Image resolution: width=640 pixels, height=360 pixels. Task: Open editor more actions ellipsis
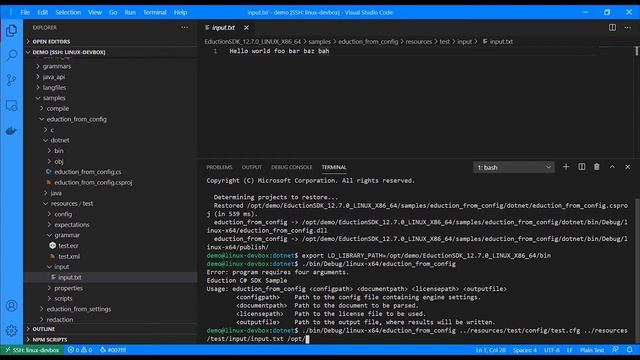(628, 27)
